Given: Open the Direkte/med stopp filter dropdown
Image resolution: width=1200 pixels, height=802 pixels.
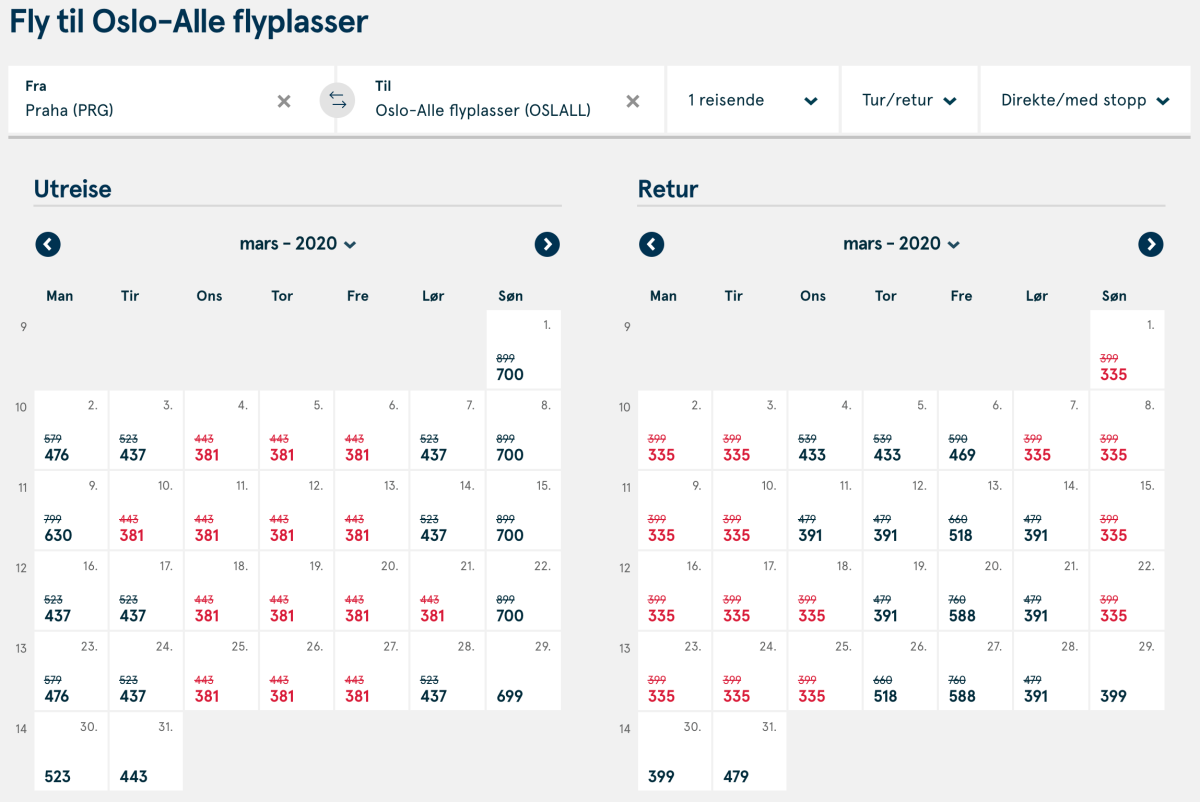Looking at the screenshot, I should [x=1085, y=100].
